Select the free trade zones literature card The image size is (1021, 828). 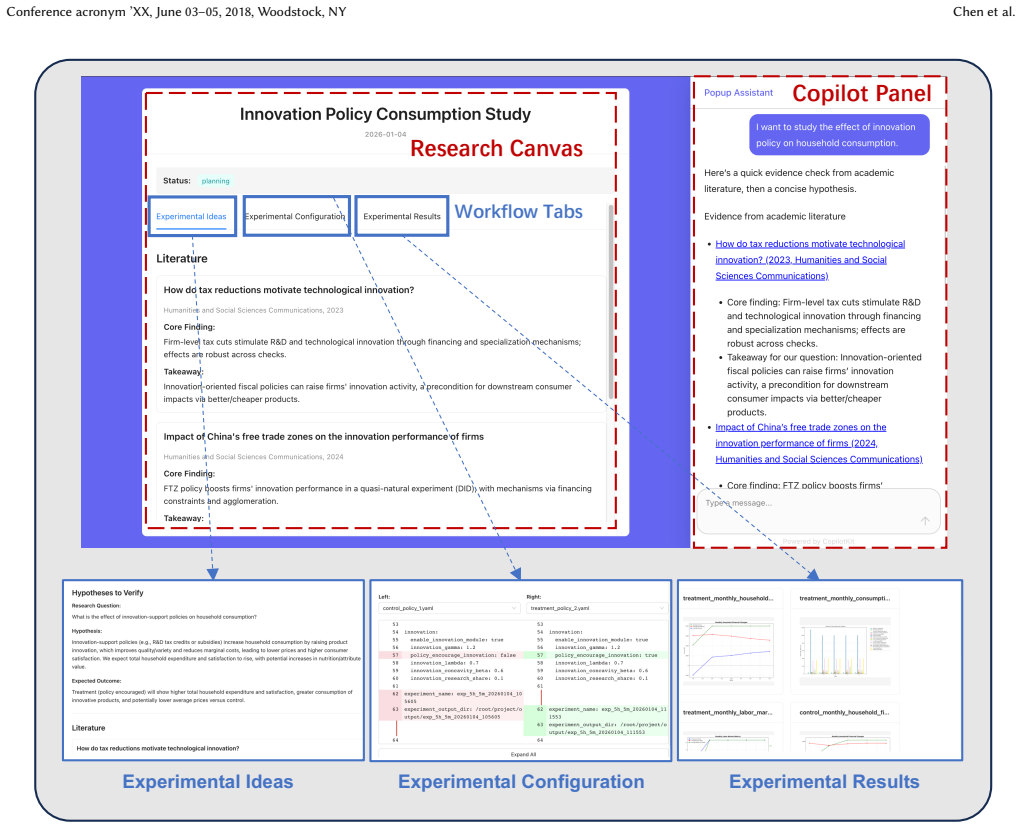tap(382, 473)
